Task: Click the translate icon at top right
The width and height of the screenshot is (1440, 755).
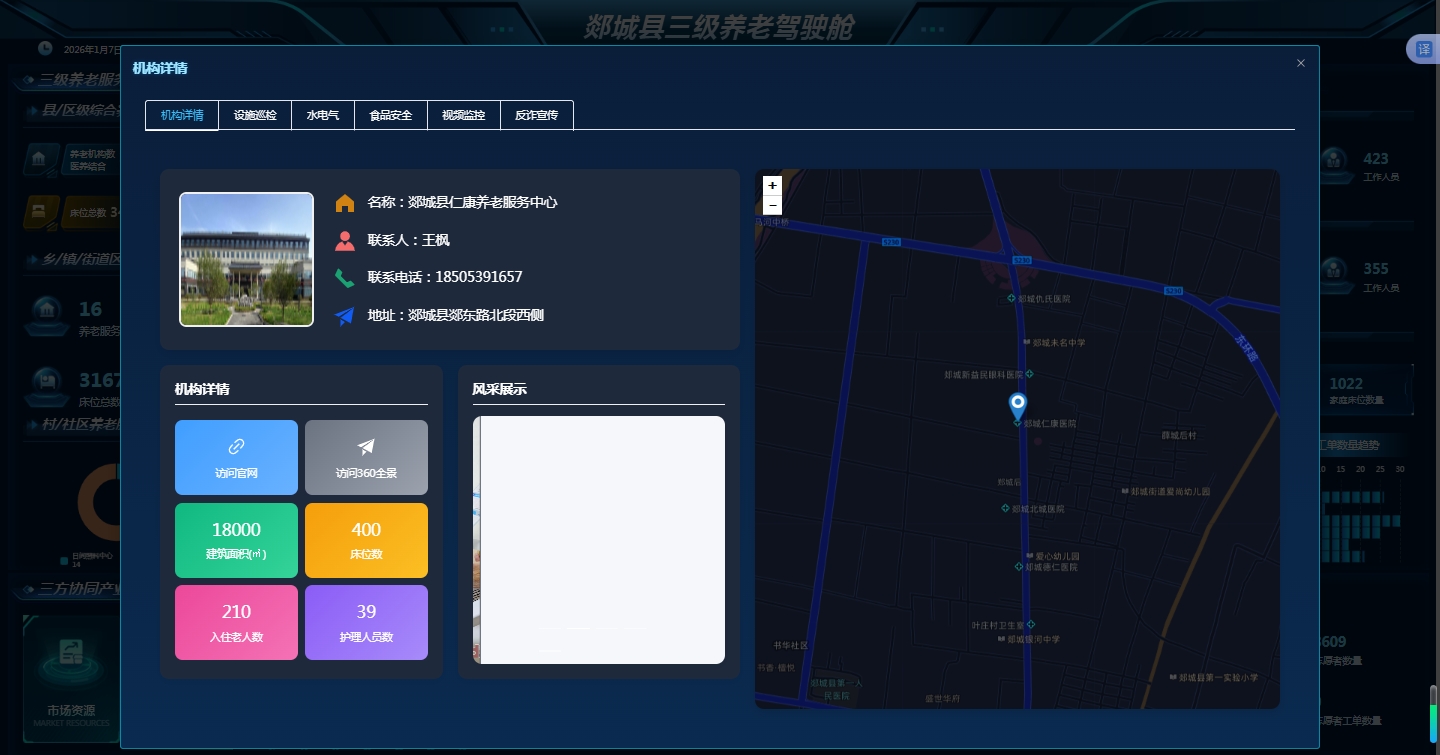Action: click(1423, 50)
